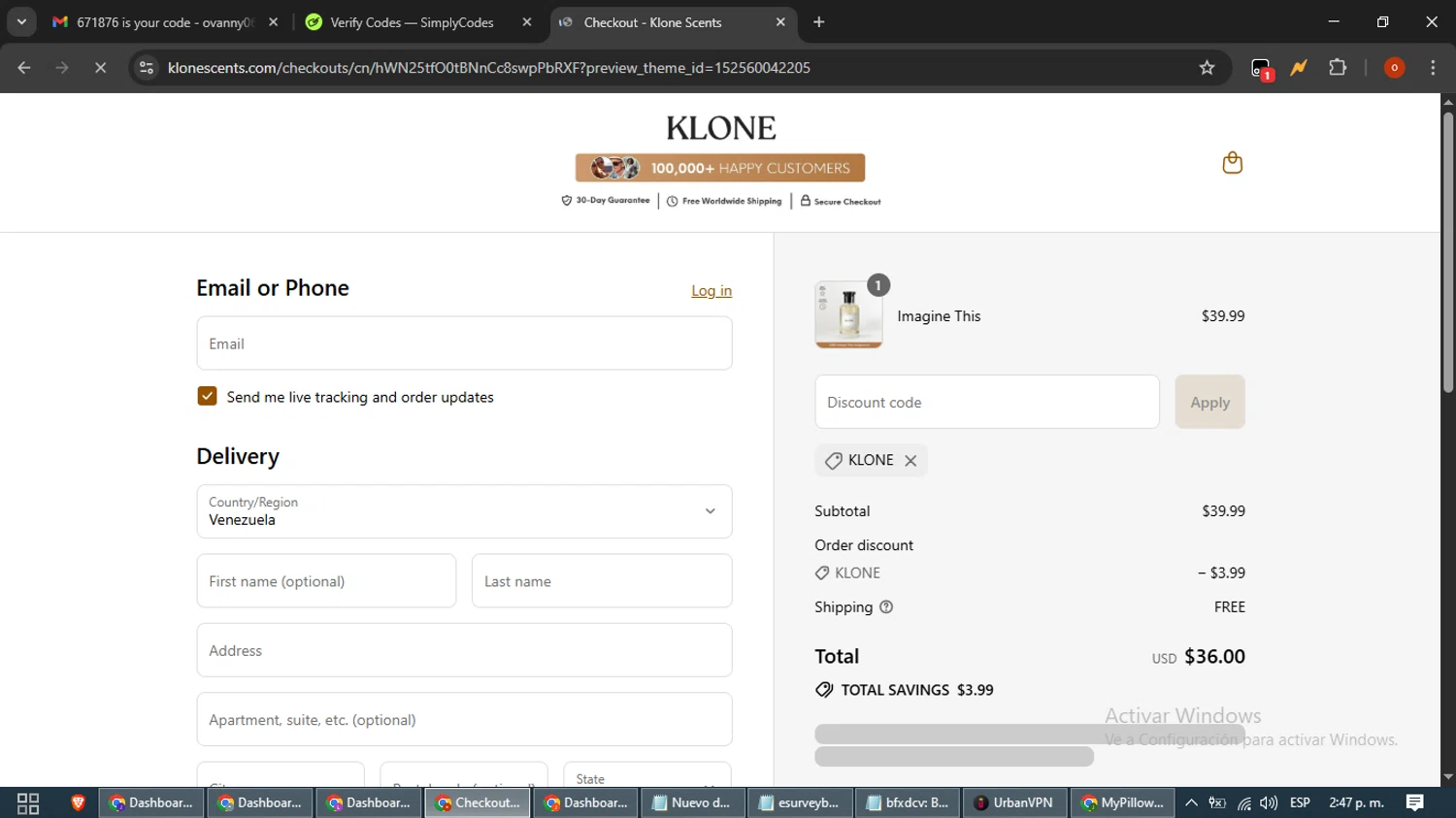Open a new browser tab
Image resolution: width=1456 pixels, height=818 pixels.
click(x=819, y=22)
